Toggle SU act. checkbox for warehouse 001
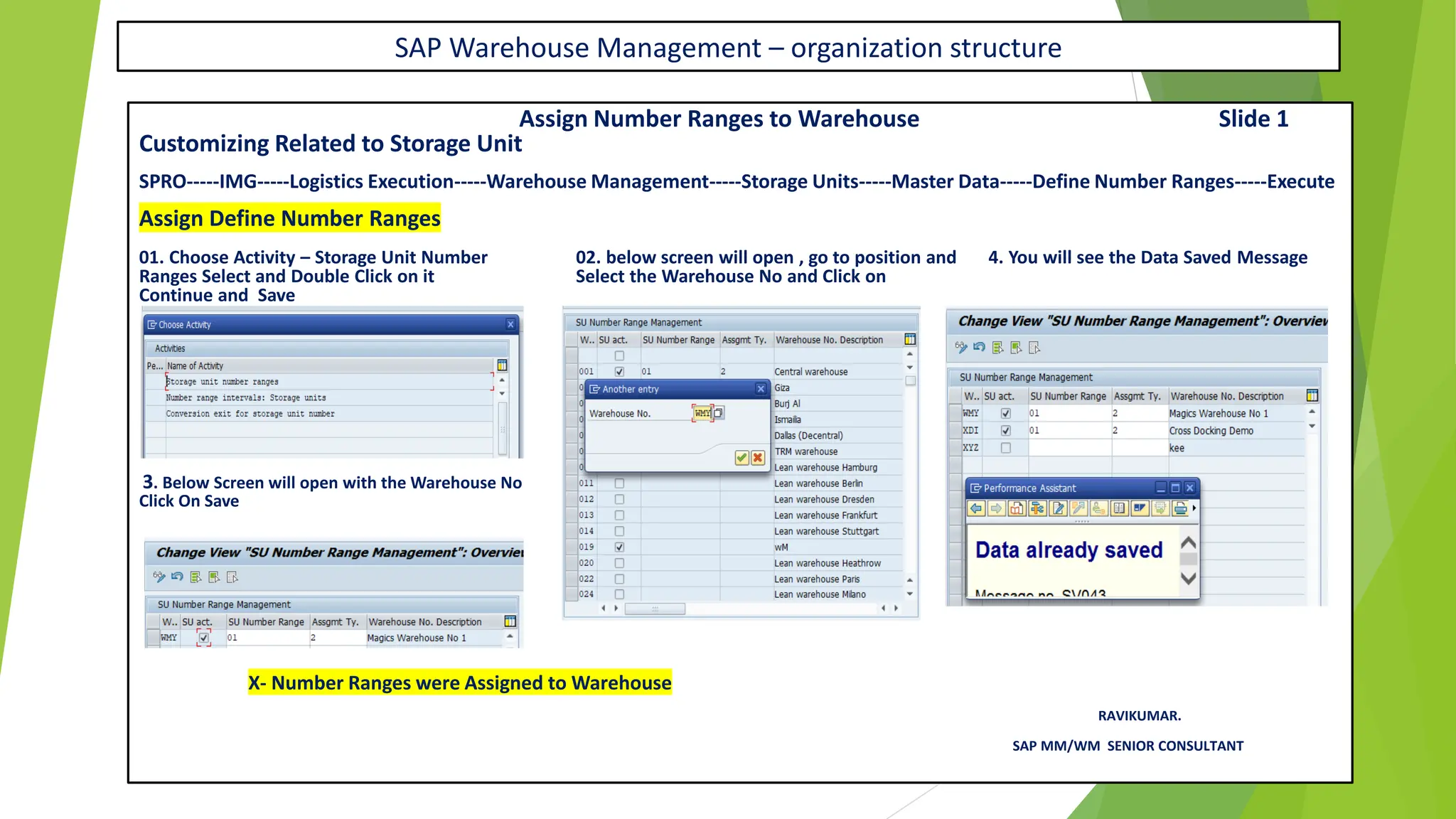The width and height of the screenshot is (1456, 819). tap(619, 371)
